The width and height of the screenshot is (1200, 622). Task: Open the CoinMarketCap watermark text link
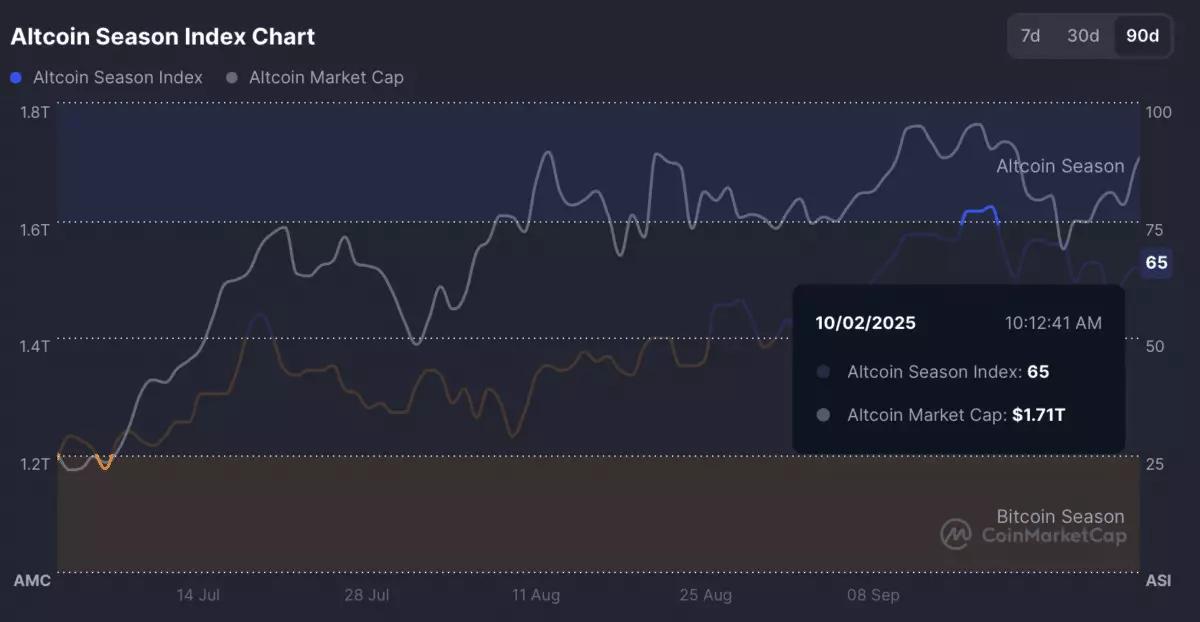[x=1054, y=536]
